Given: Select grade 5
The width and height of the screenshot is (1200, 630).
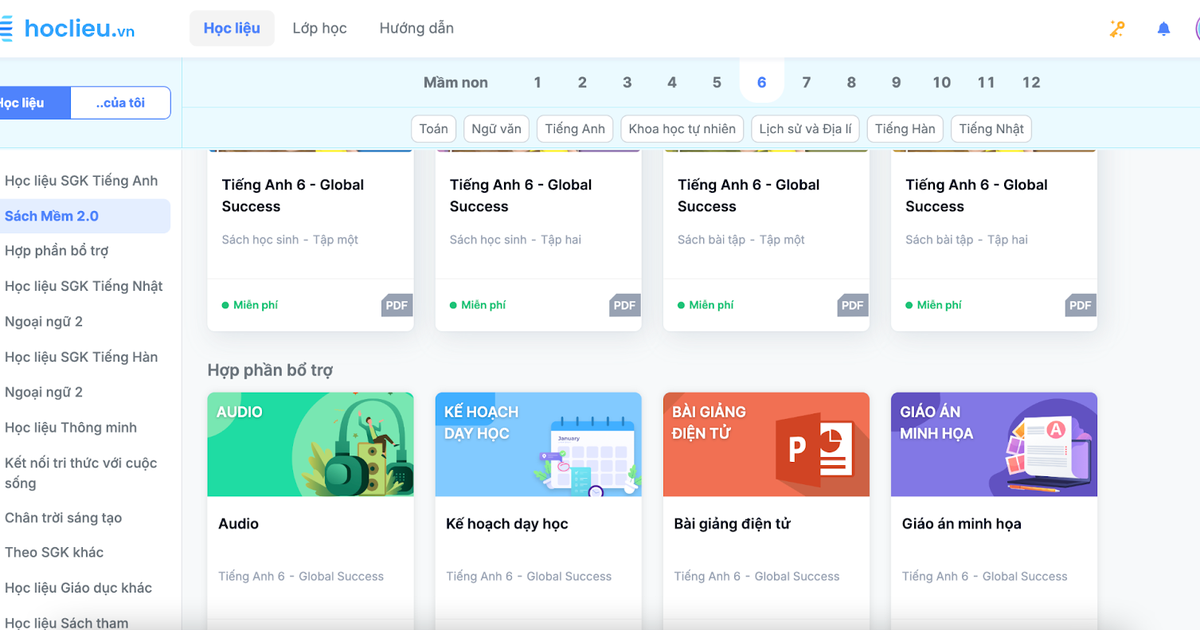Looking at the screenshot, I should (717, 82).
